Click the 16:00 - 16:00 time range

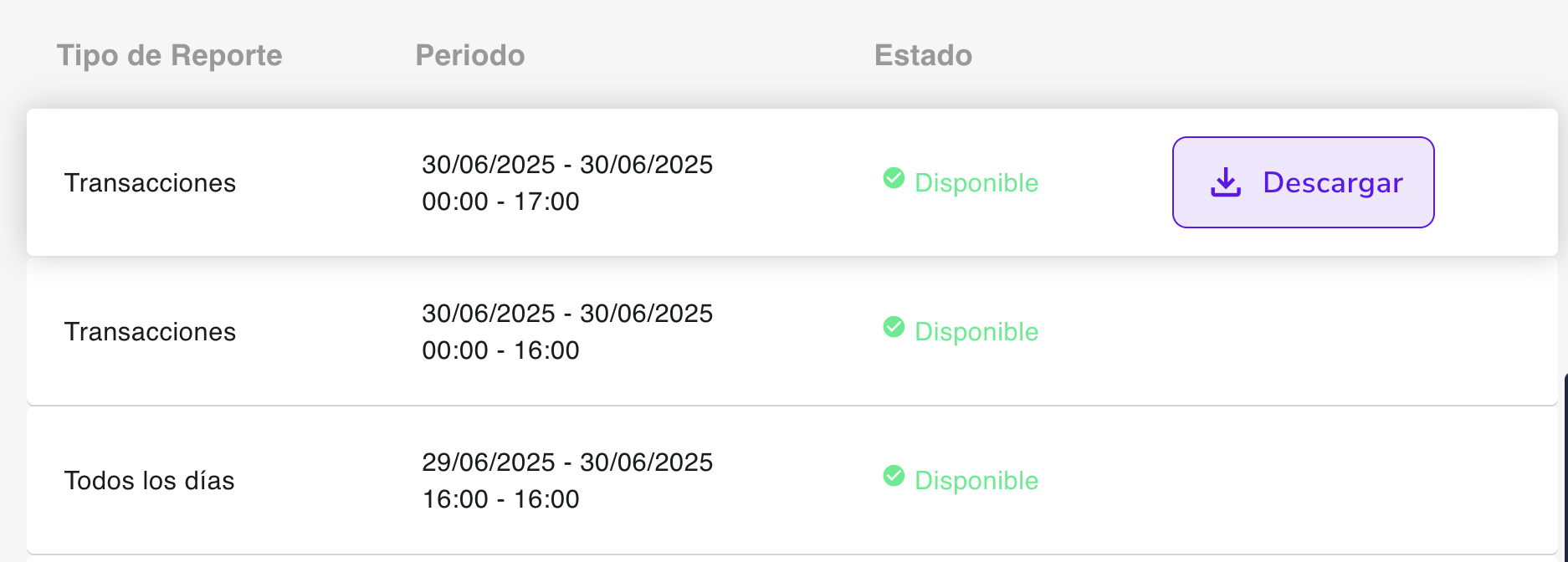pos(500,499)
